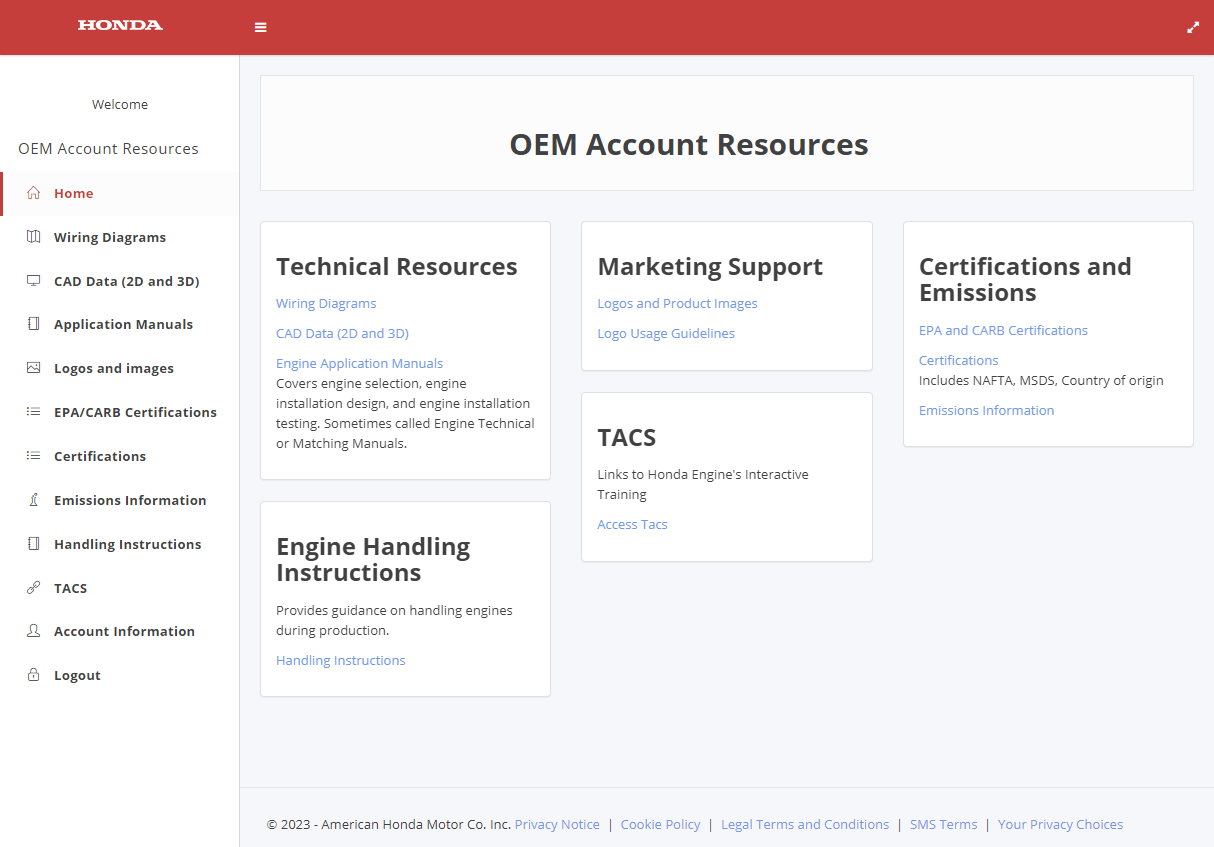Click the Certifications list icon in sidebar
This screenshot has height=847, width=1214.
point(34,456)
